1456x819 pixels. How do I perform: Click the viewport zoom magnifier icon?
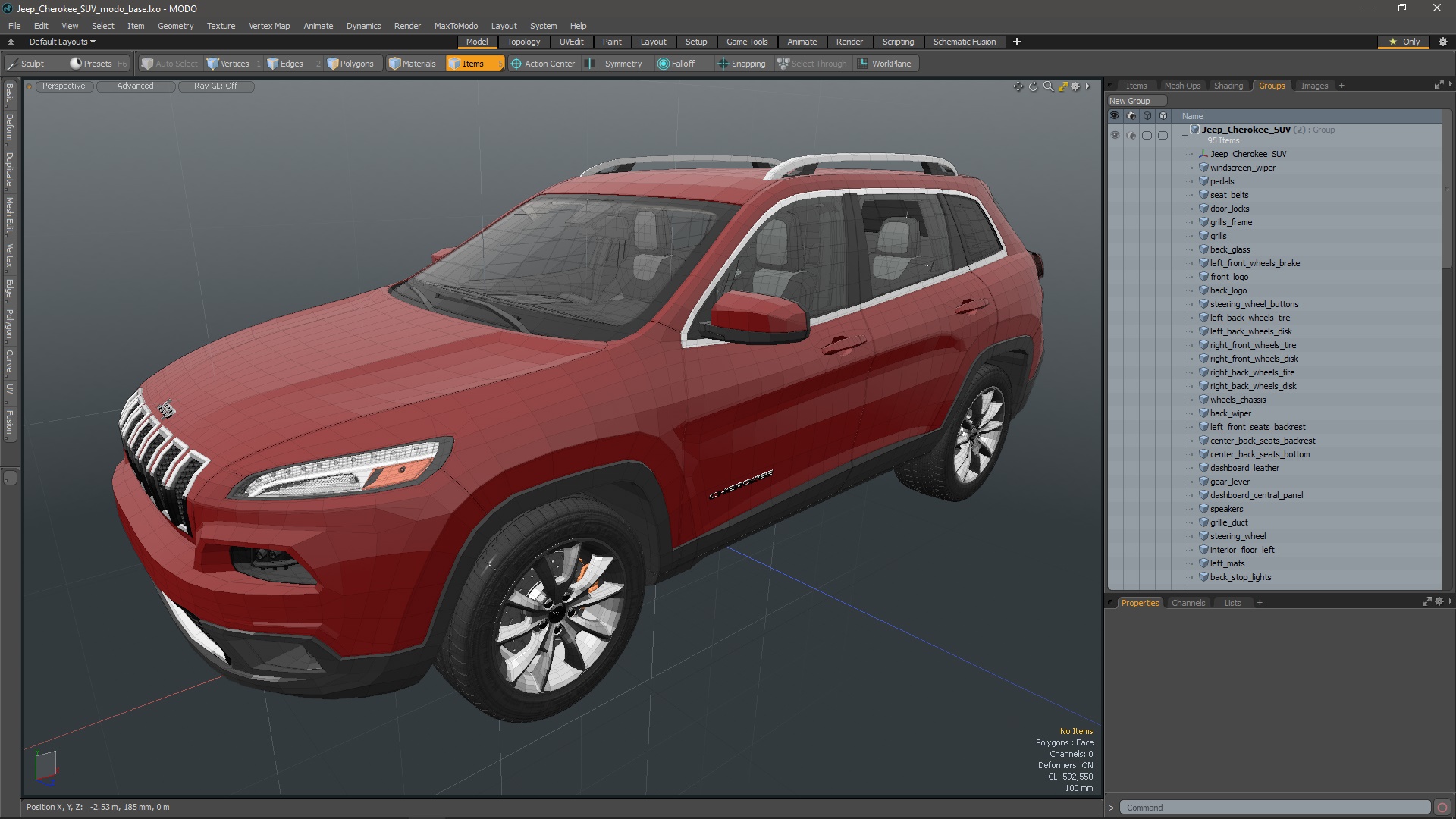pyautogui.click(x=1048, y=86)
